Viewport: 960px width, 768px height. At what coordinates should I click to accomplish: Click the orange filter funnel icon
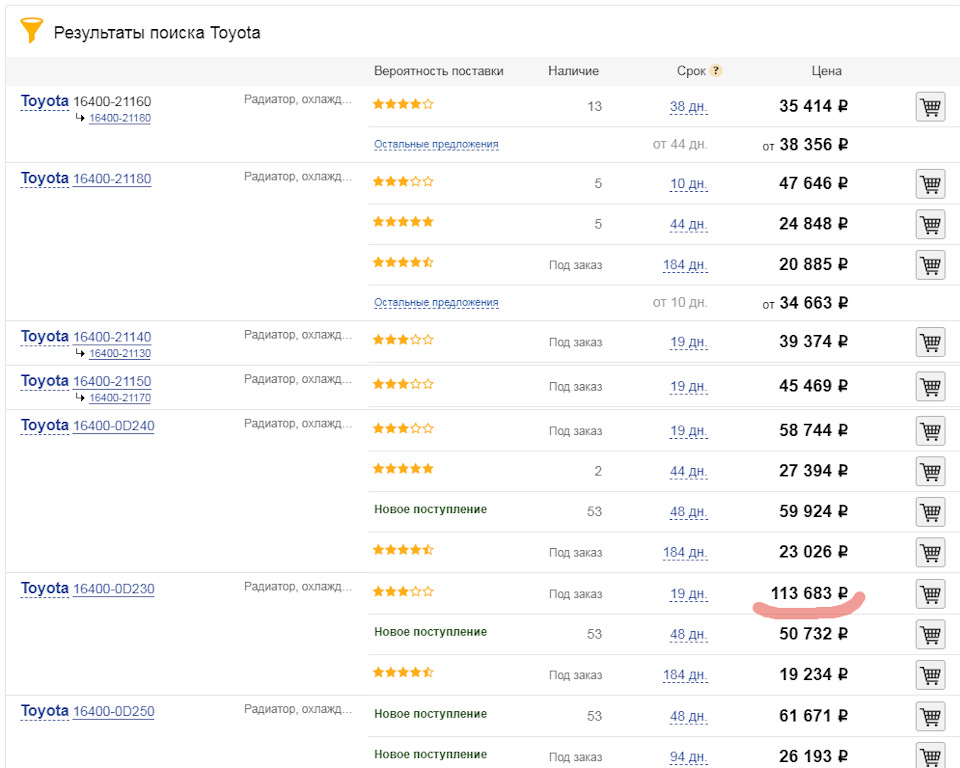32,31
